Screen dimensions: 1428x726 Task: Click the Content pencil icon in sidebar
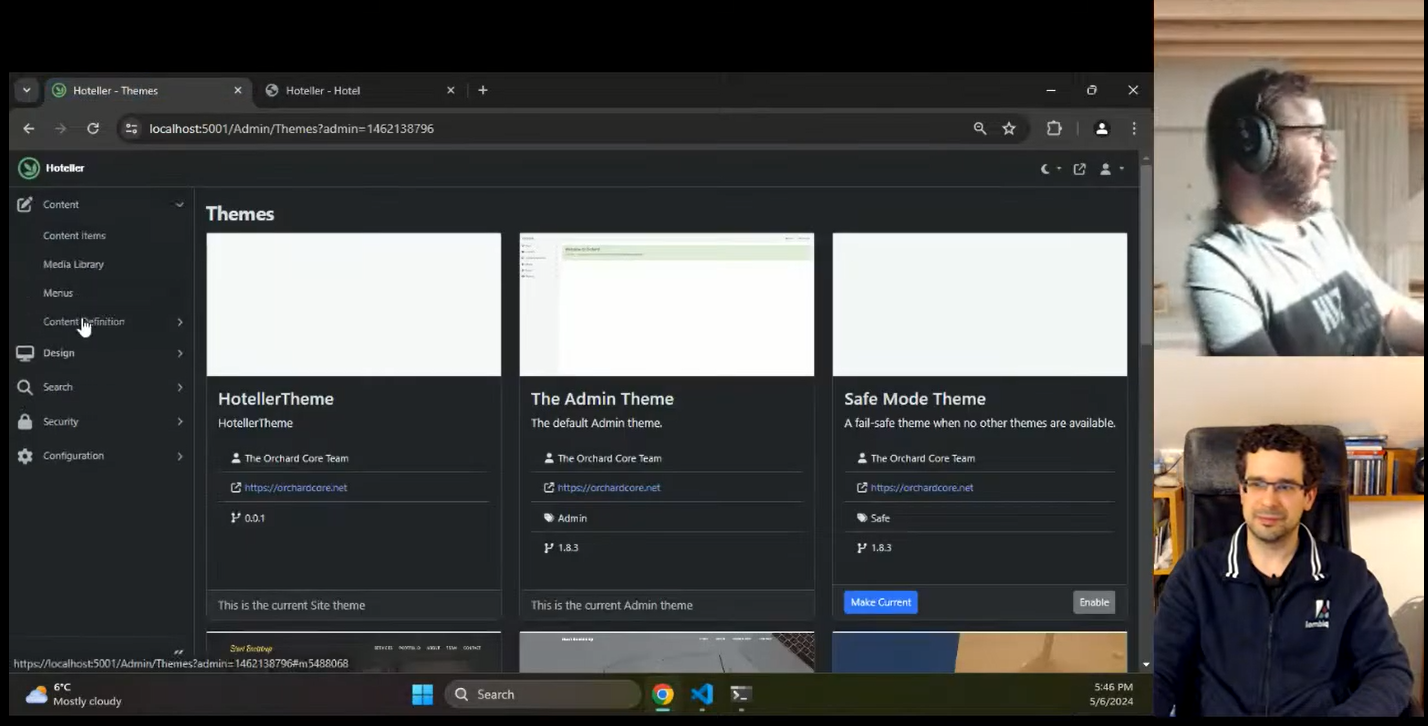pos(25,204)
